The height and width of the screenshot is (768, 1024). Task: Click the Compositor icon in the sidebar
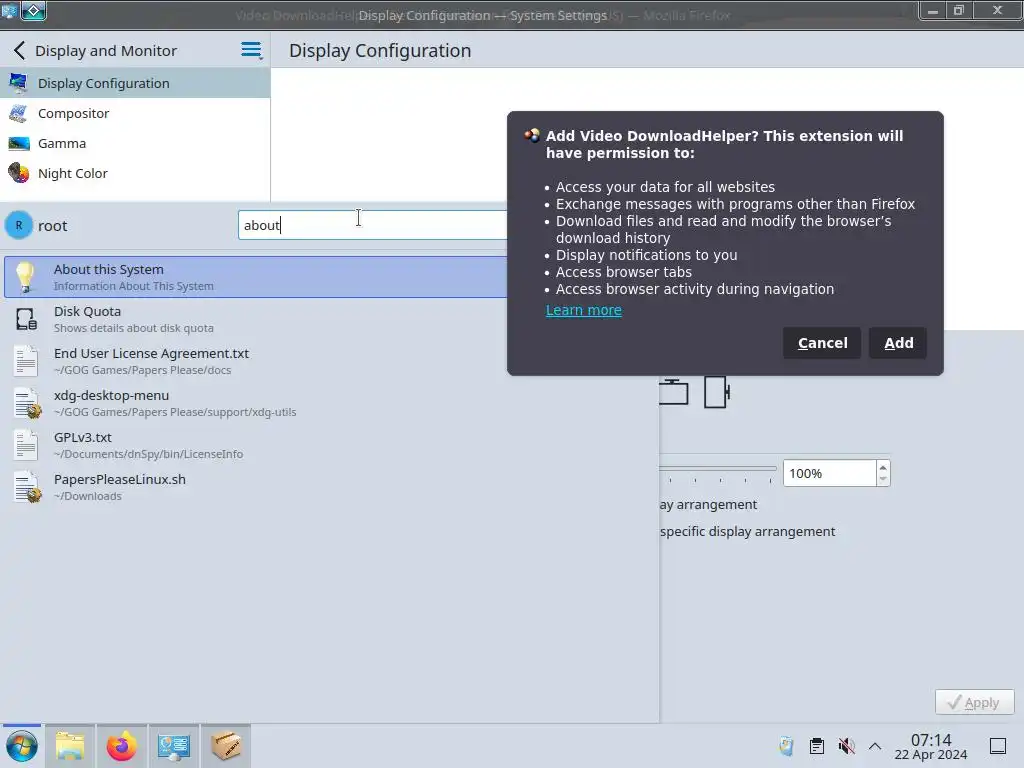(18, 113)
